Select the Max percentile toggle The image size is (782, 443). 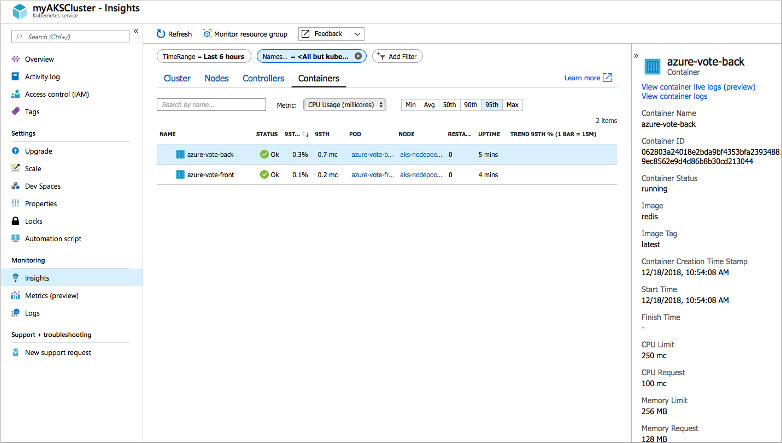[512, 104]
